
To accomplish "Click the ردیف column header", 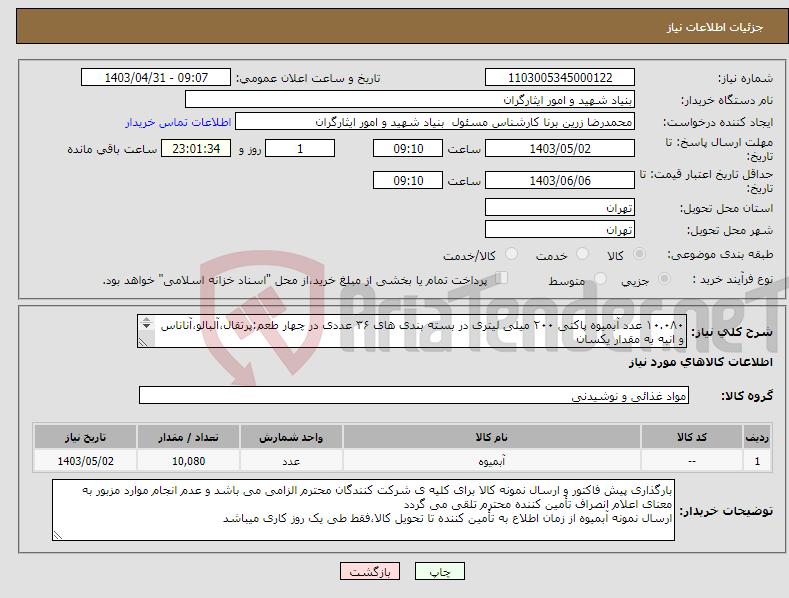I will 757,437.
